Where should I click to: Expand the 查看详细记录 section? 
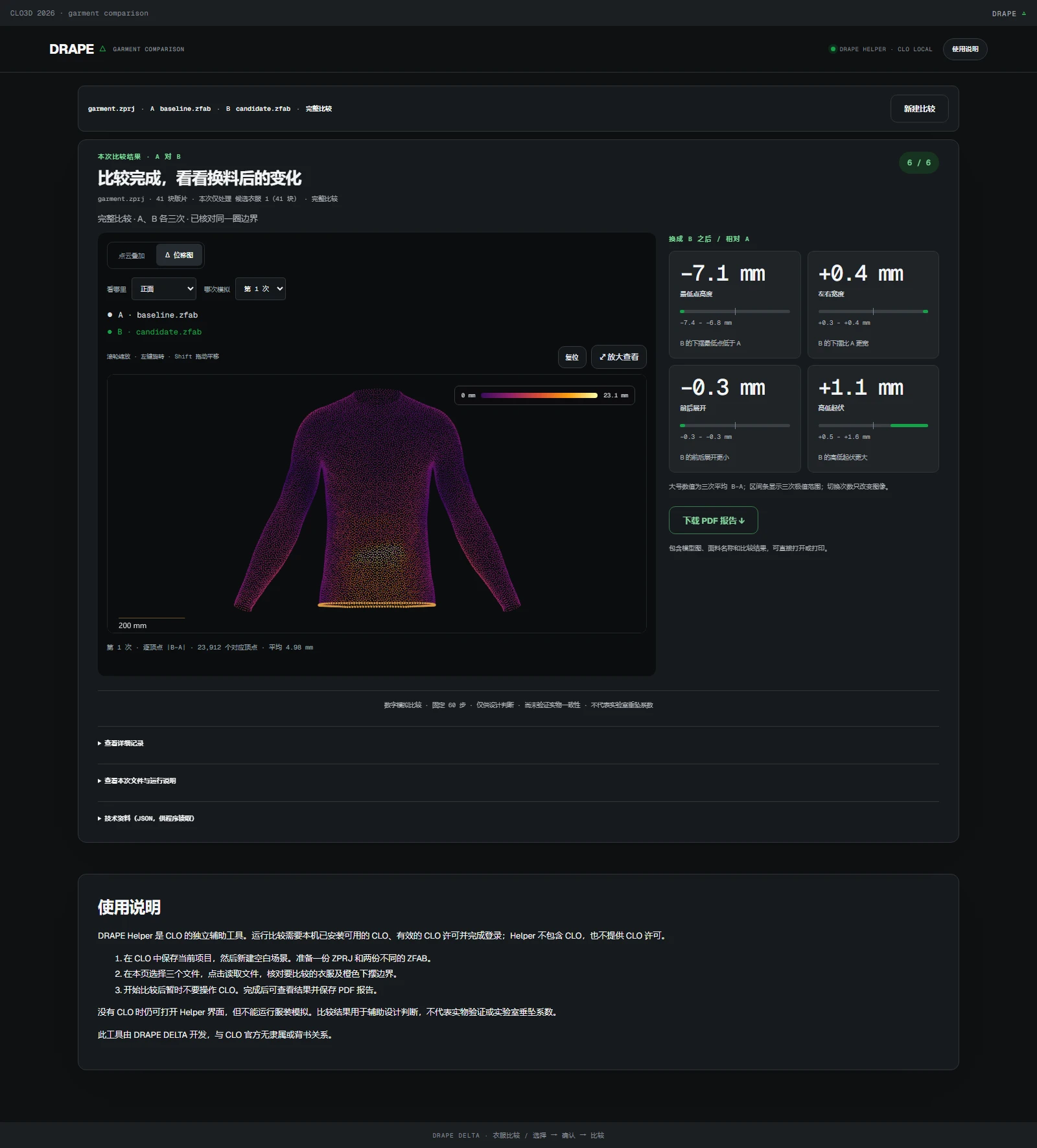click(x=121, y=744)
